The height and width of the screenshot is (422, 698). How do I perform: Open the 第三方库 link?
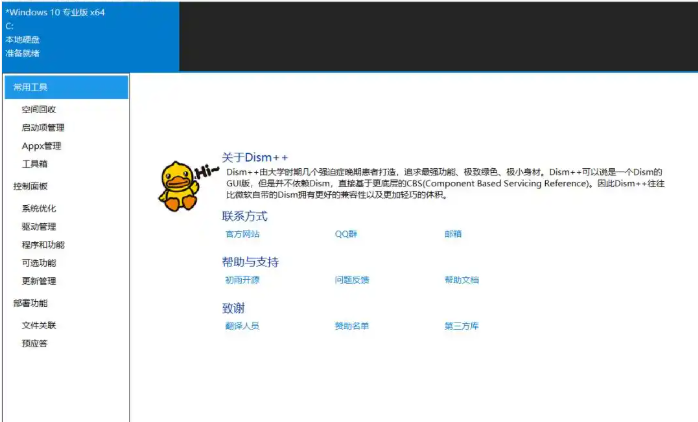pyautogui.click(x=462, y=326)
